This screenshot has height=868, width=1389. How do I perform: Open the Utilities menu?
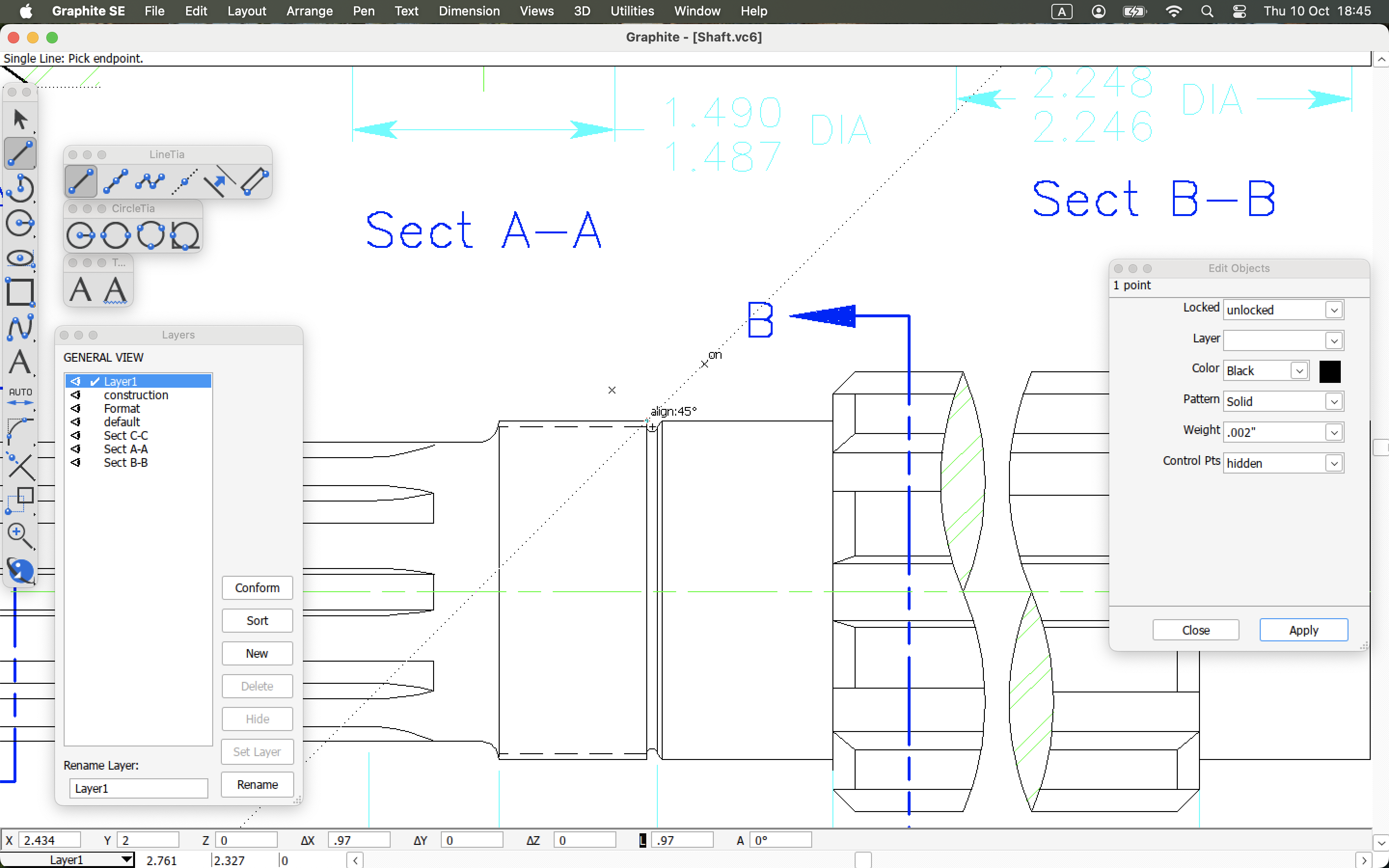pyautogui.click(x=632, y=11)
